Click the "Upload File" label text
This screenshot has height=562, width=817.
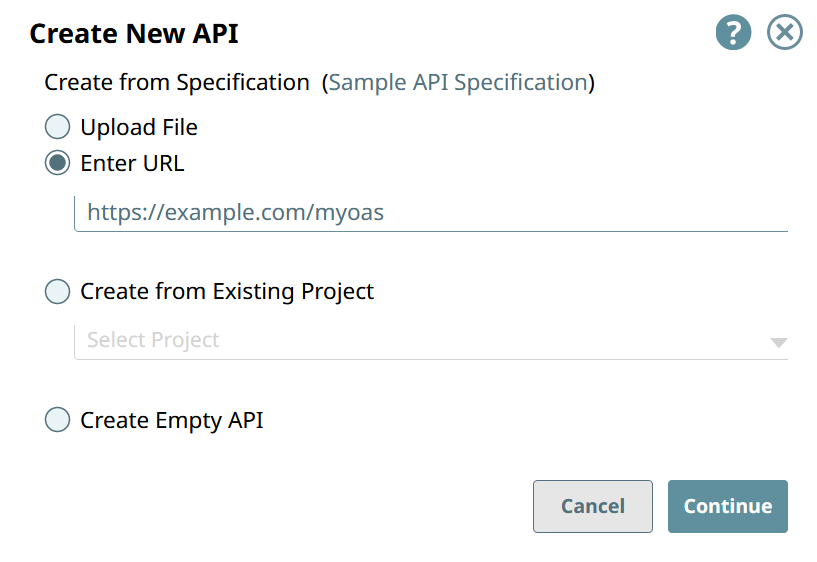[139, 127]
